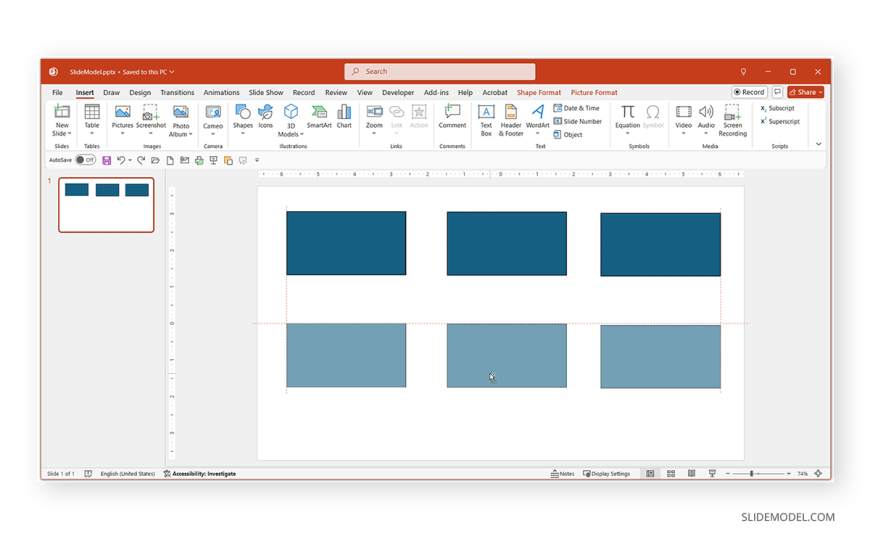This screenshot has width=870, height=539.
Task: Open the Shapes gallery
Action: (x=242, y=119)
